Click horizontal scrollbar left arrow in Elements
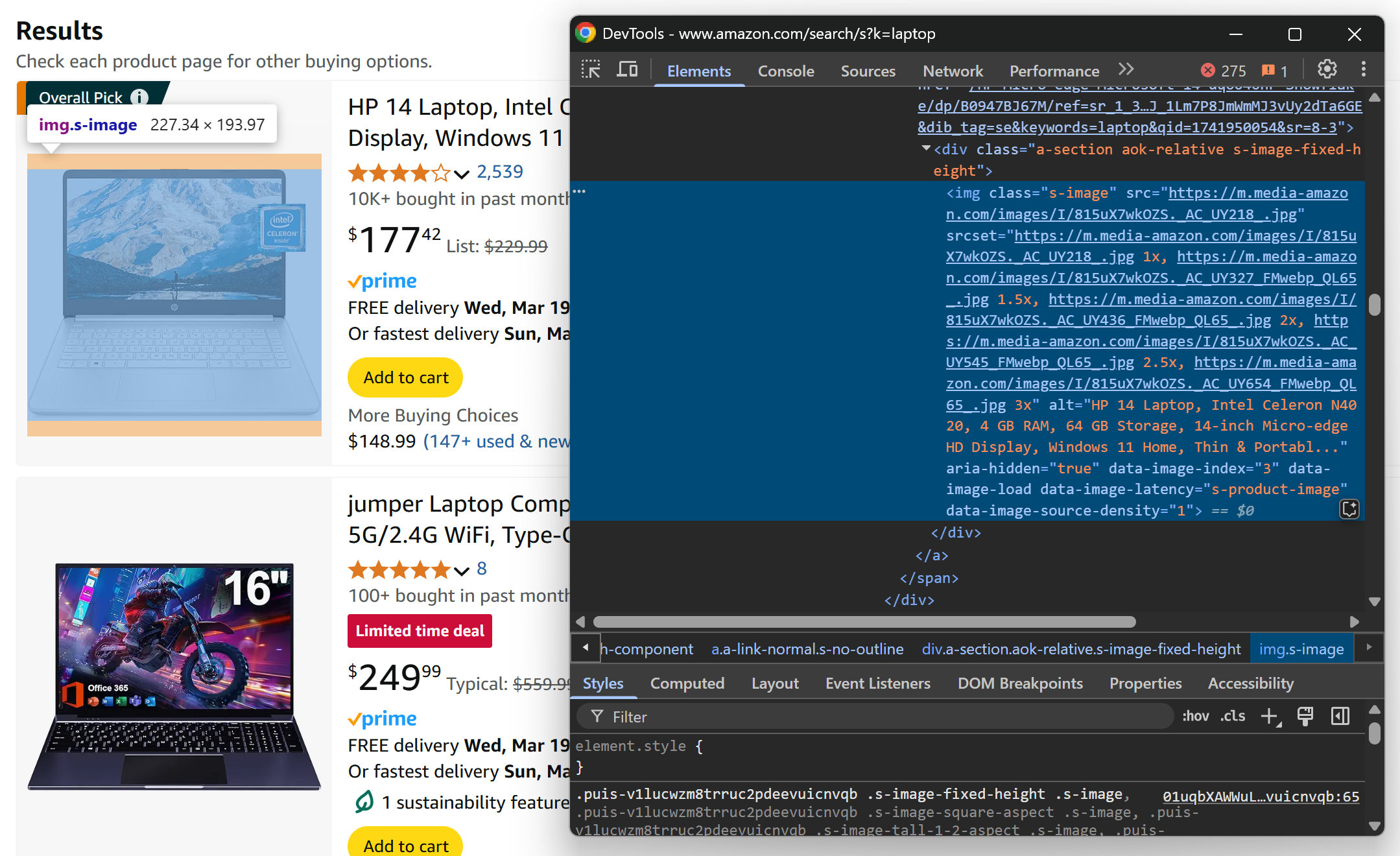The height and width of the screenshot is (856, 1400). [580, 622]
